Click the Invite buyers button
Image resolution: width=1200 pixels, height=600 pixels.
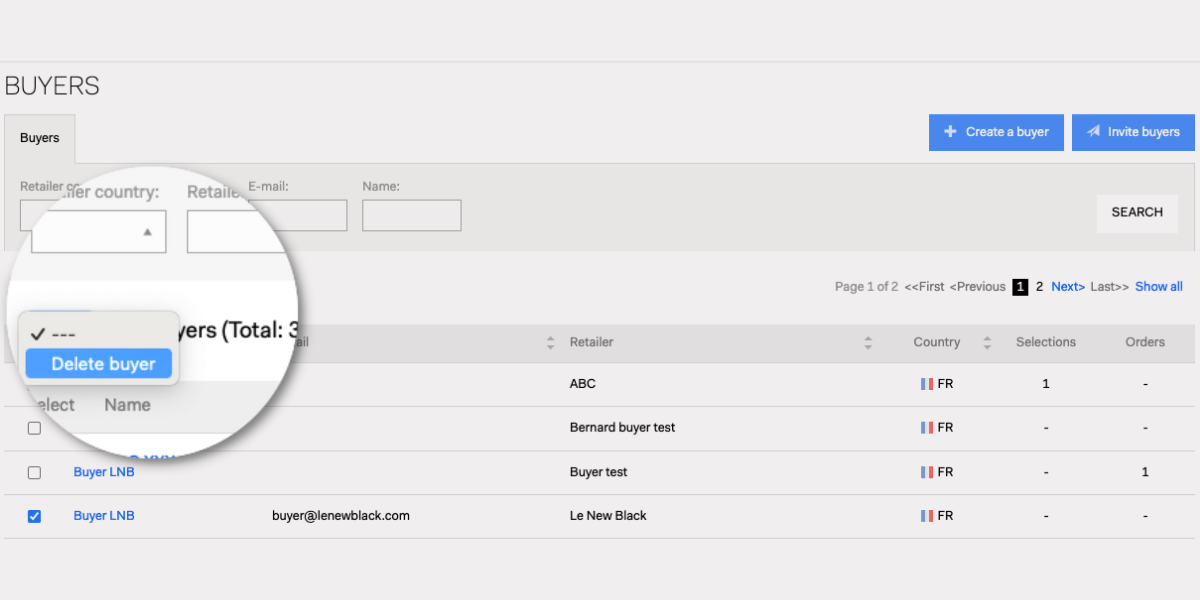click(x=1133, y=132)
